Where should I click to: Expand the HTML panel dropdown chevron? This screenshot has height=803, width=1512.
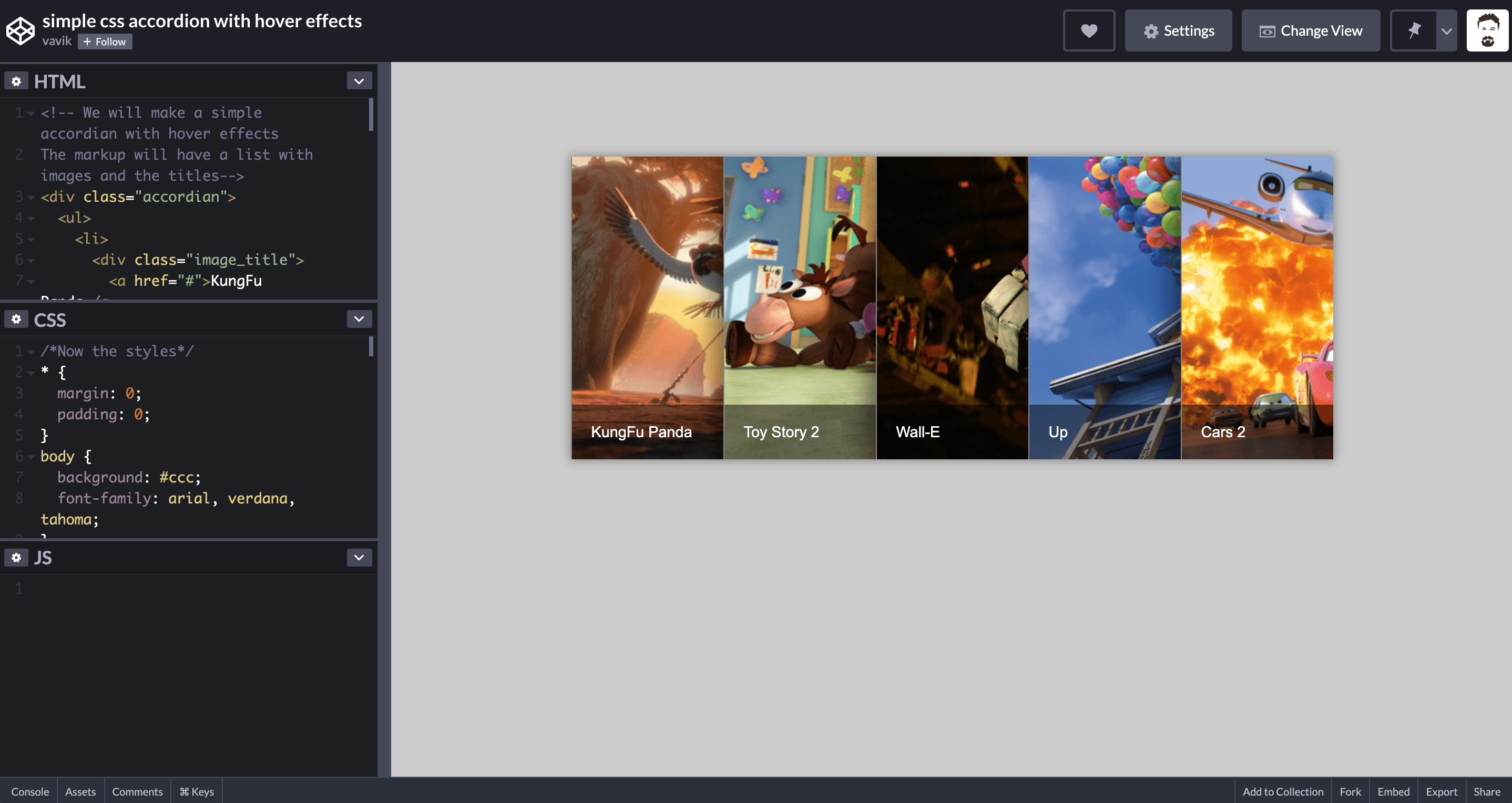(x=359, y=81)
